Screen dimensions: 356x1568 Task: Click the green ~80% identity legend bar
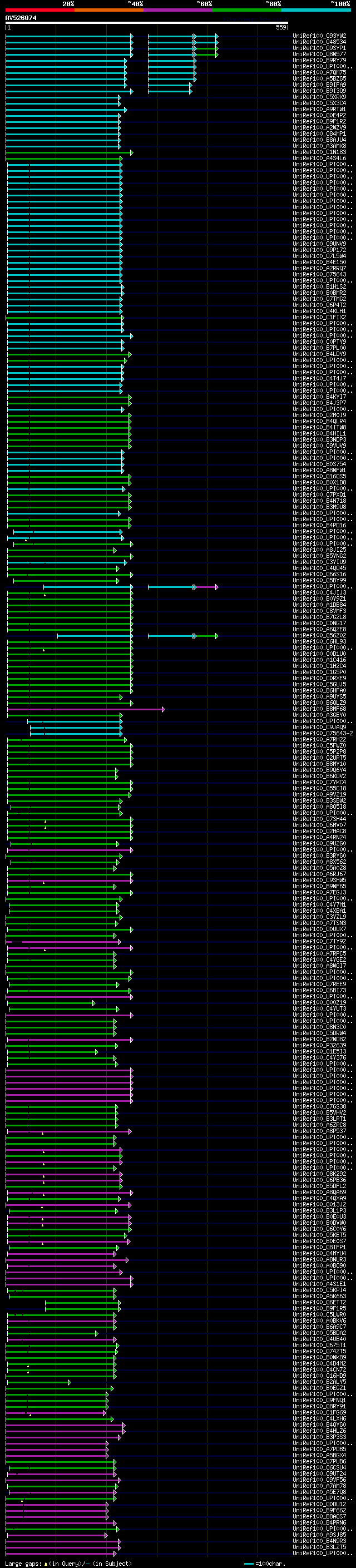247,10
